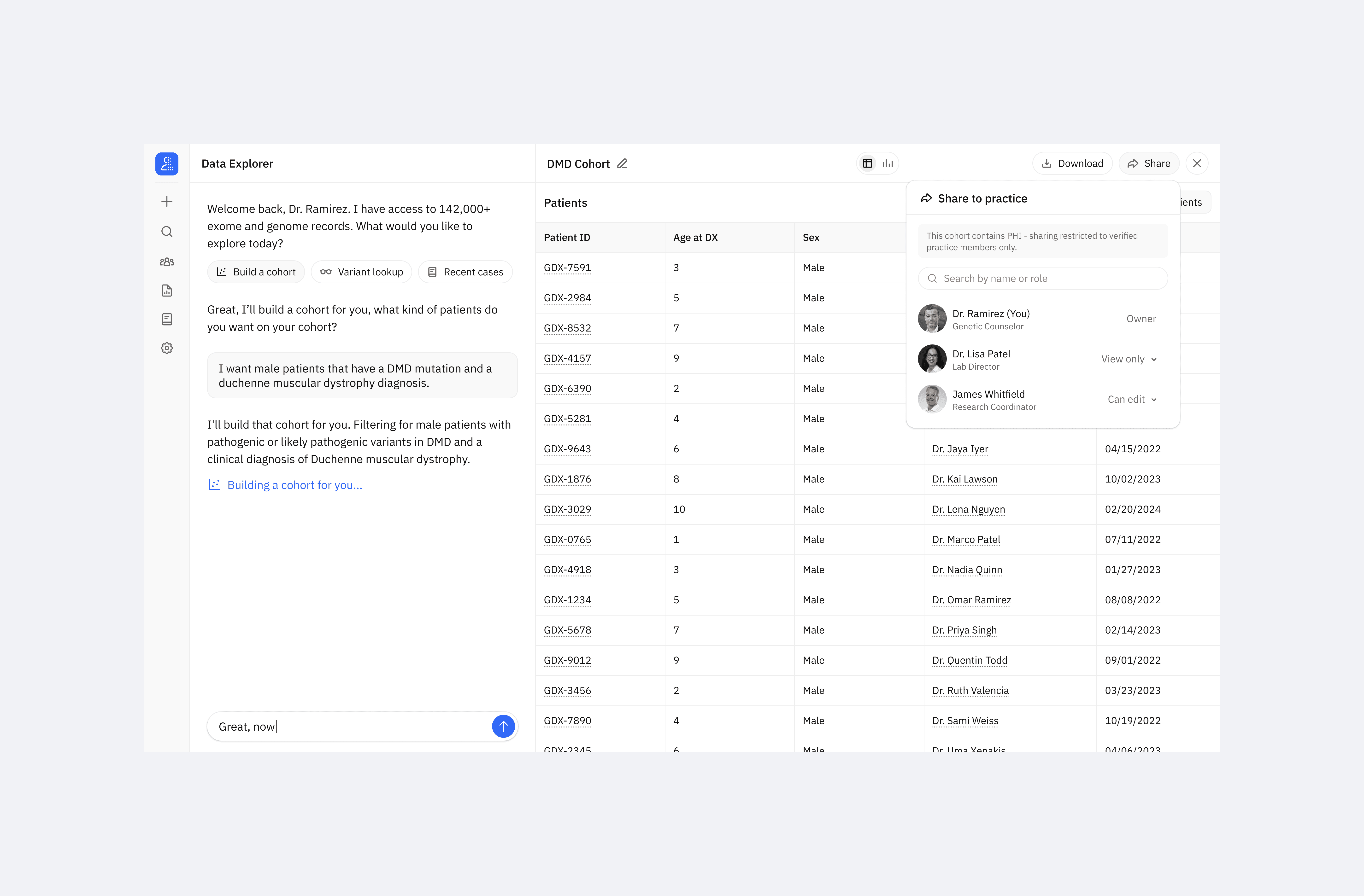Open search via sidebar magnifier icon

tap(167, 232)
